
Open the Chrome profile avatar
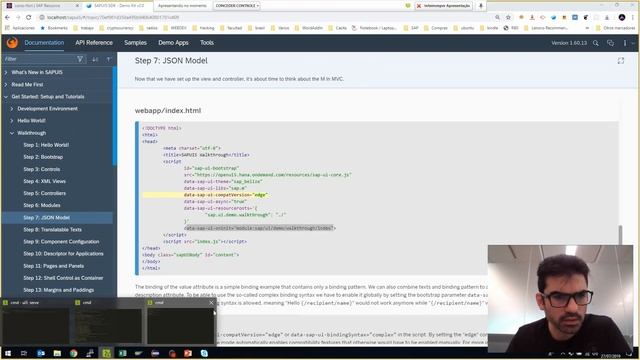pyautogui.click(x=622, y=17)
